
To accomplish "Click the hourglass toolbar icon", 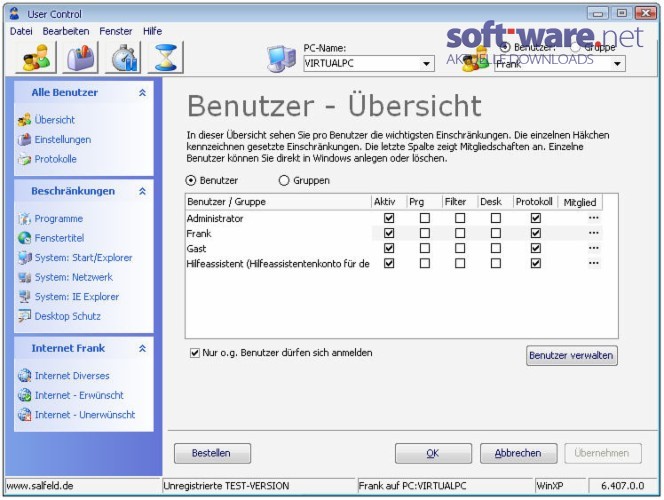I will 165,58.
